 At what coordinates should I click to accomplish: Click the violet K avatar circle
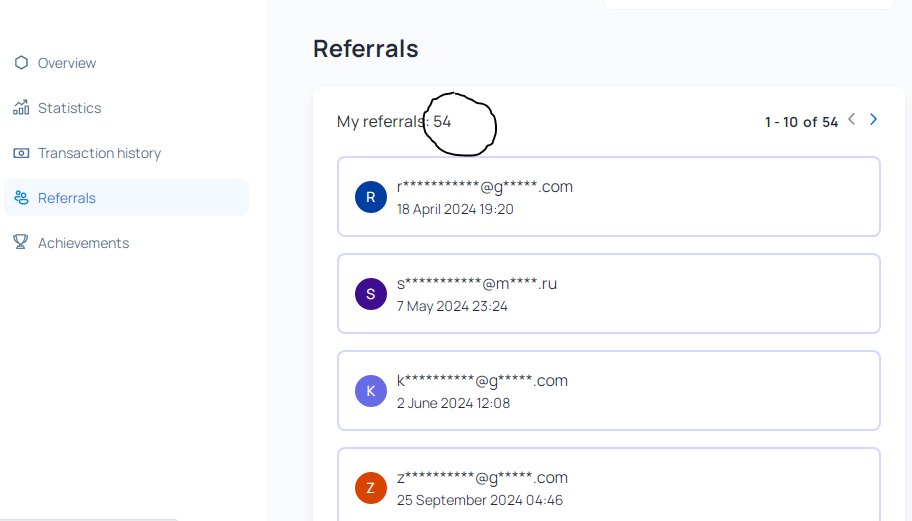[371, 391]
